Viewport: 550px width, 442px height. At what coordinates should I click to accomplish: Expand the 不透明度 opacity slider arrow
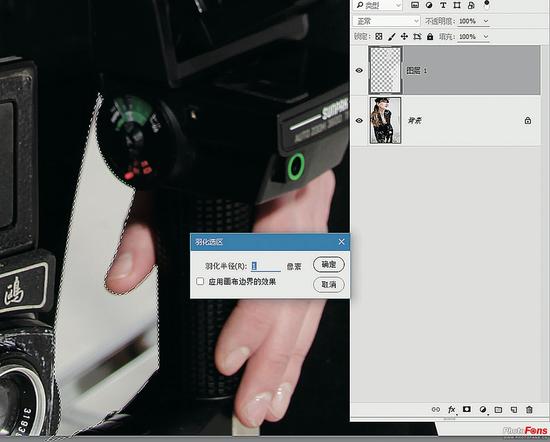coord(486,21)
